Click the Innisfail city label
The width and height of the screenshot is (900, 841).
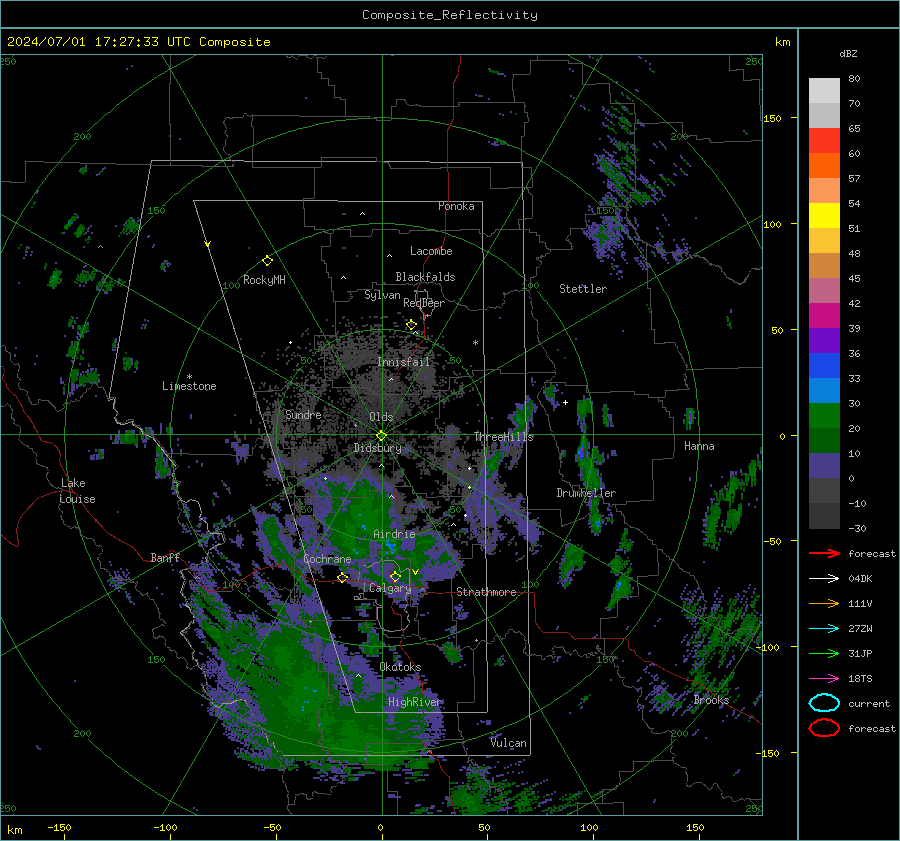[x=403, y=362]
